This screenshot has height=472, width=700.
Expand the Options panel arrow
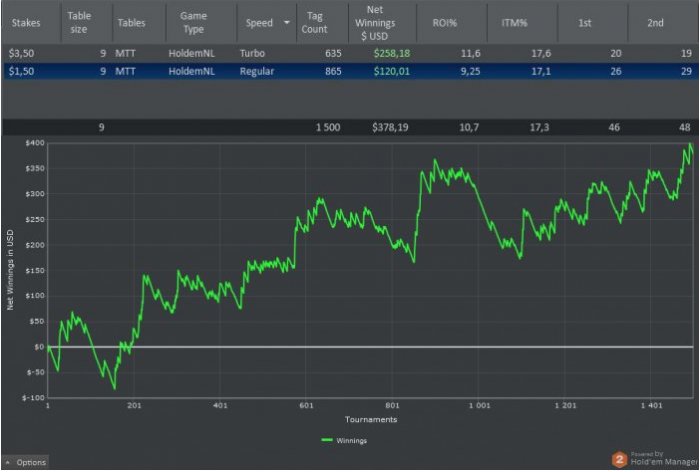click(8, 462)
